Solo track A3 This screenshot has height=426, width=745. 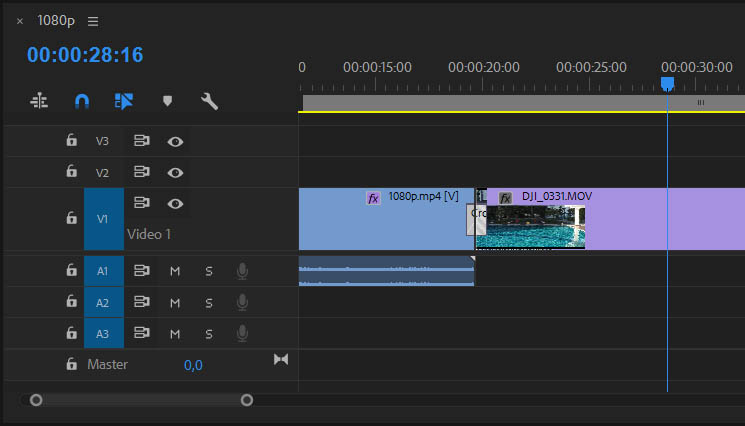[x=209, y=334]
